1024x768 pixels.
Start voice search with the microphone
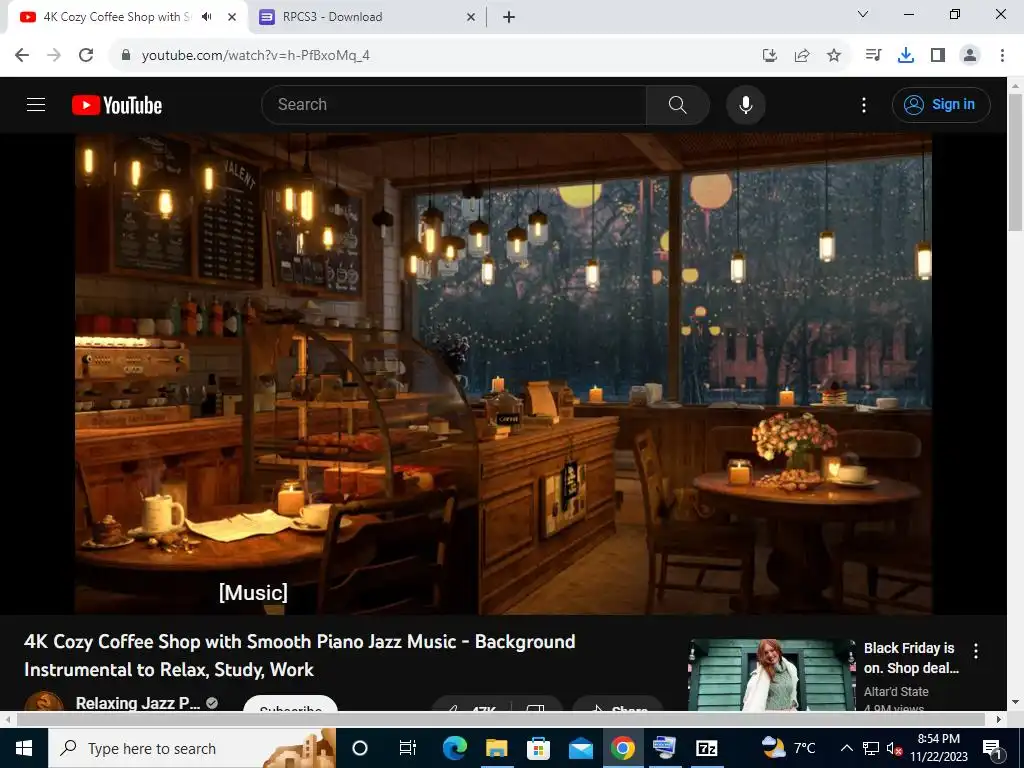coord(745,104)
